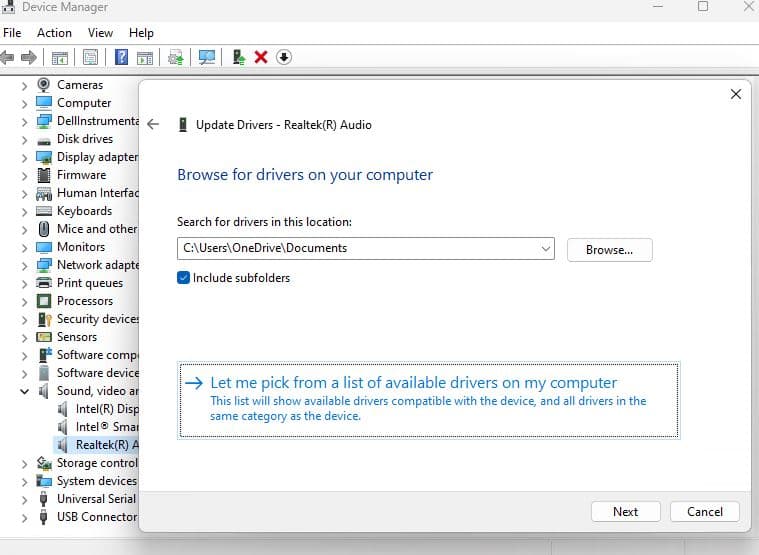Click the Properties toolbar icon
The image size is (759, 555).
tap(91, 57)
